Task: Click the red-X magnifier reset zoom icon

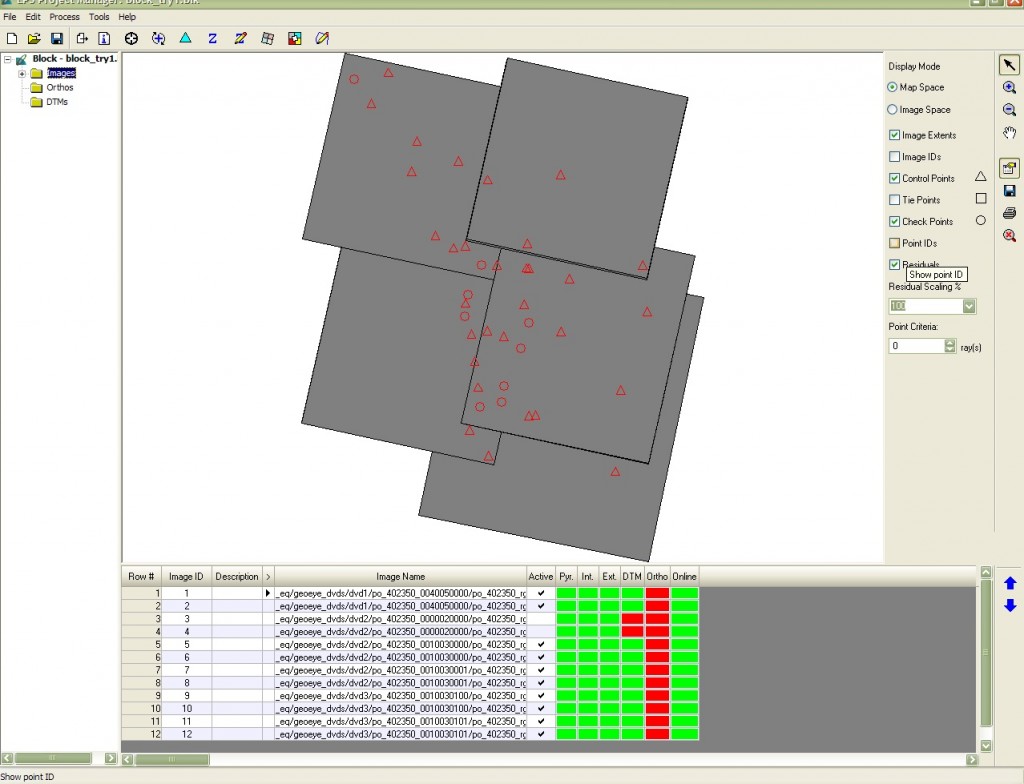Action: tap(1009, 235)
